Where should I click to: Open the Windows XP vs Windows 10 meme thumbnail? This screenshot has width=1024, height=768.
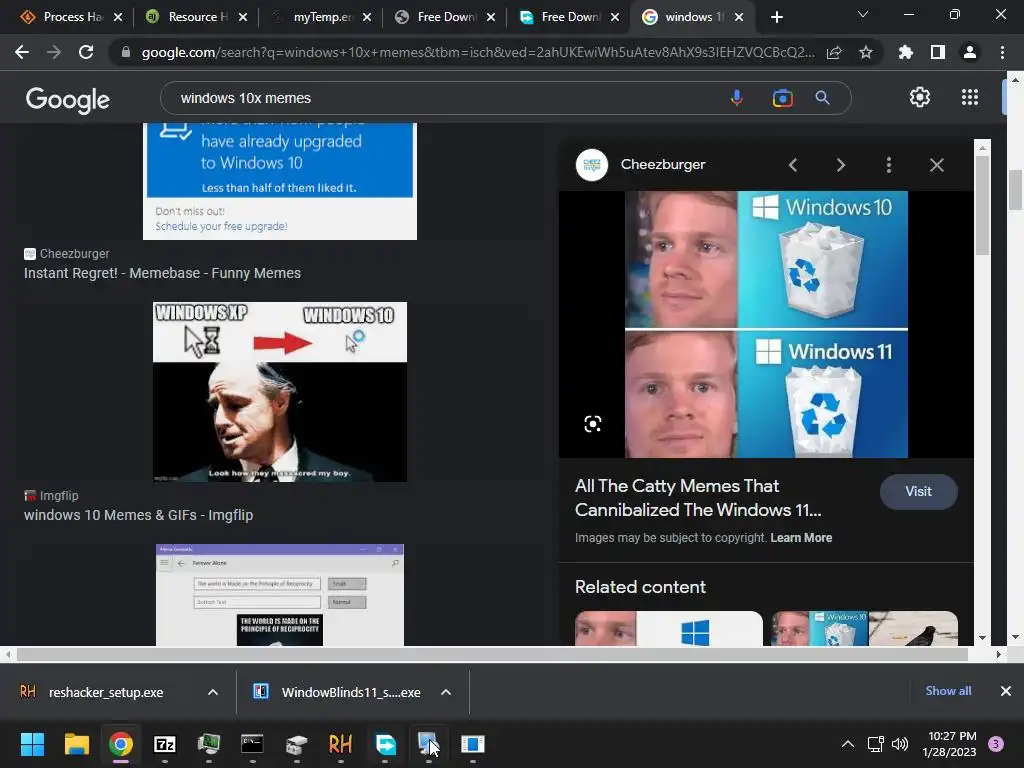tap(280, 392)
